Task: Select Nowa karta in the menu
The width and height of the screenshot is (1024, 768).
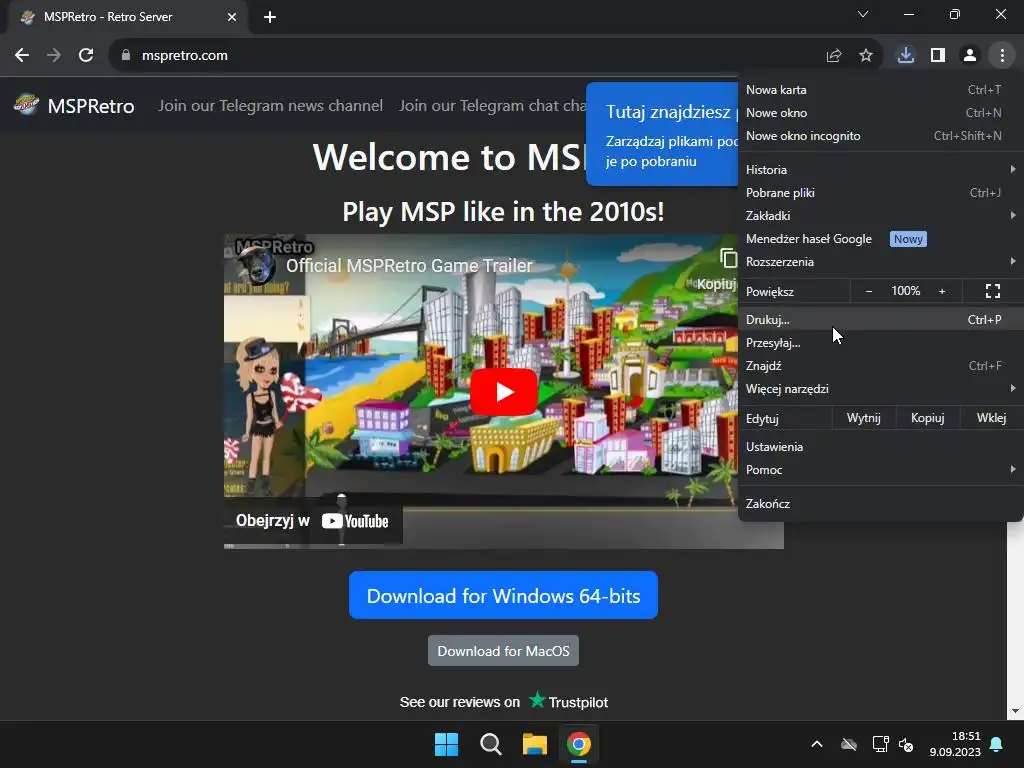Action: [880, 90]
